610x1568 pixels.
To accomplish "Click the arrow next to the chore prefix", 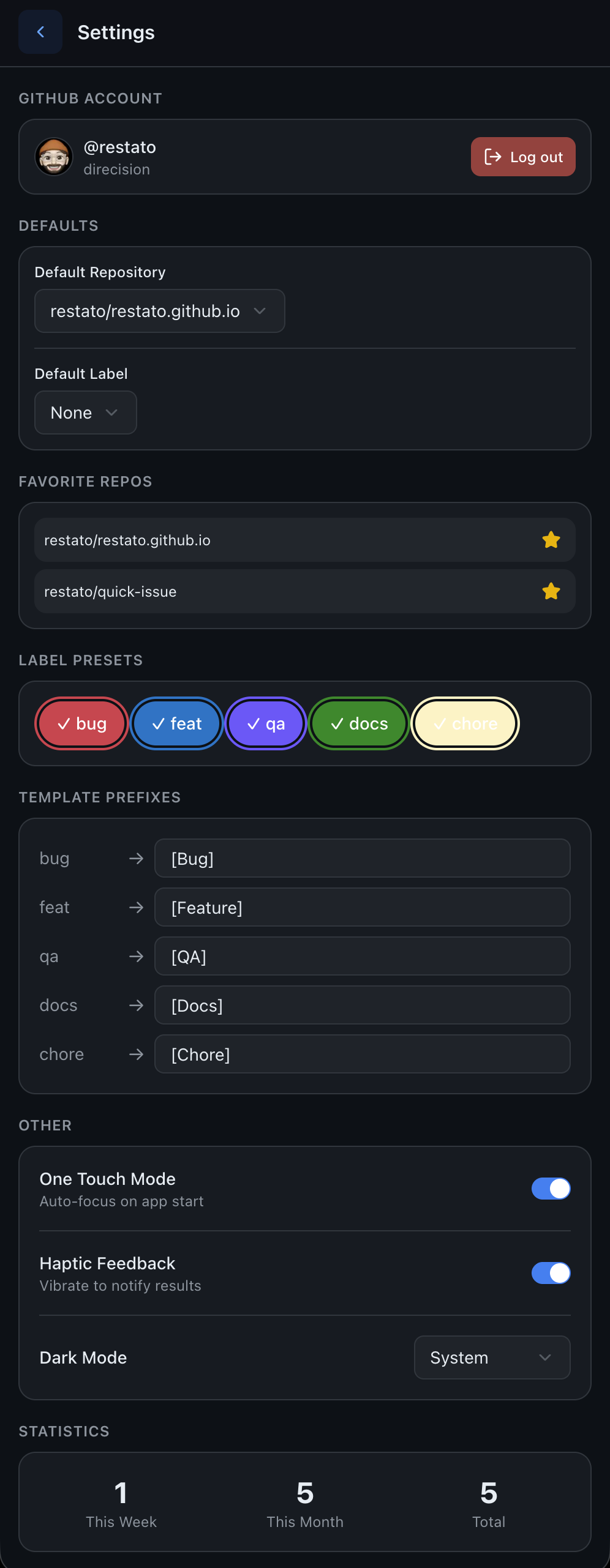I will pyautogui.click(x=135, y=1054).
